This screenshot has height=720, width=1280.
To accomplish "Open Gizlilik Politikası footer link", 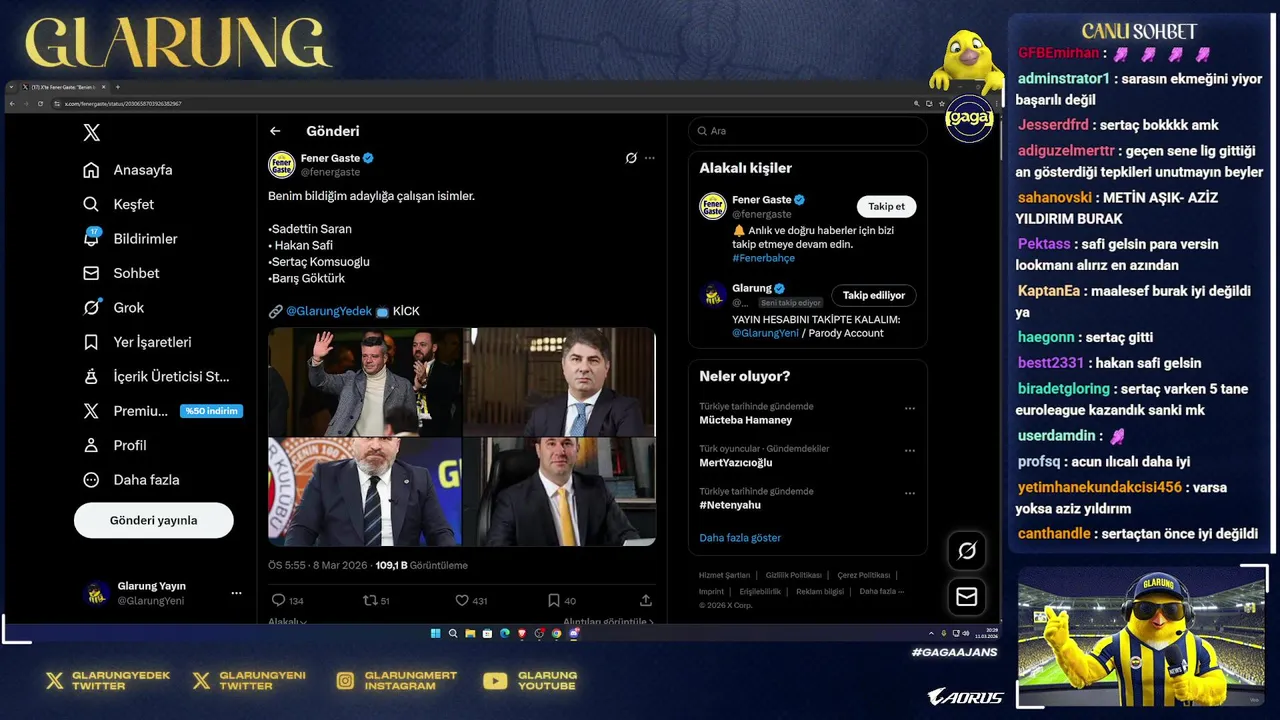I will [x=793, y=575].
